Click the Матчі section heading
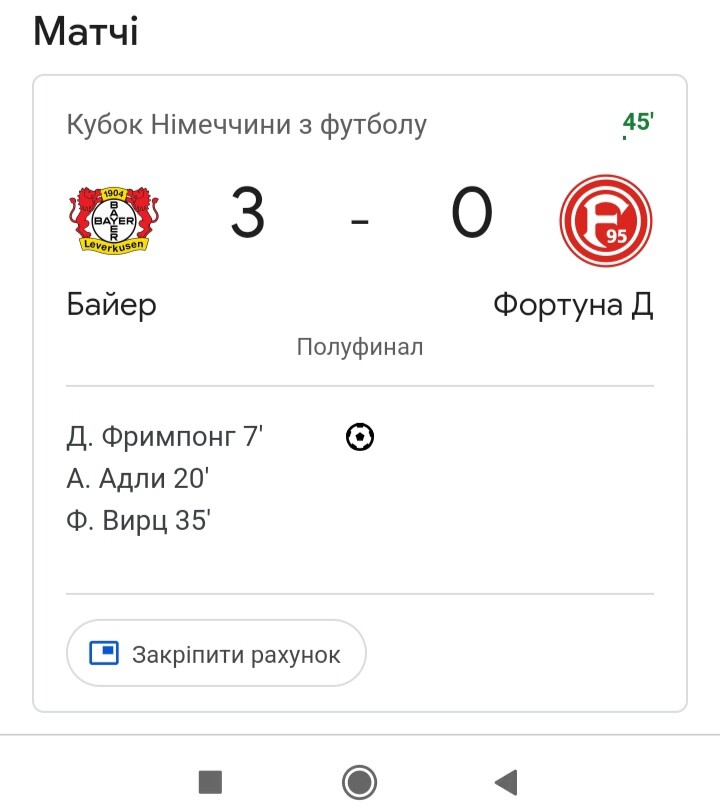 click(x=86, y=31)
